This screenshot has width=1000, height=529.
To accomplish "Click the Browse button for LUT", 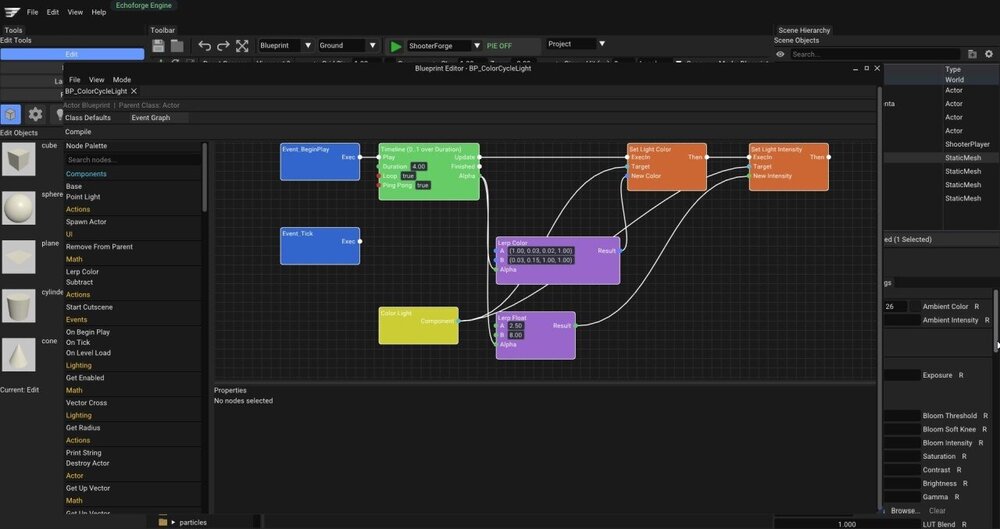I will click(906, 510).
